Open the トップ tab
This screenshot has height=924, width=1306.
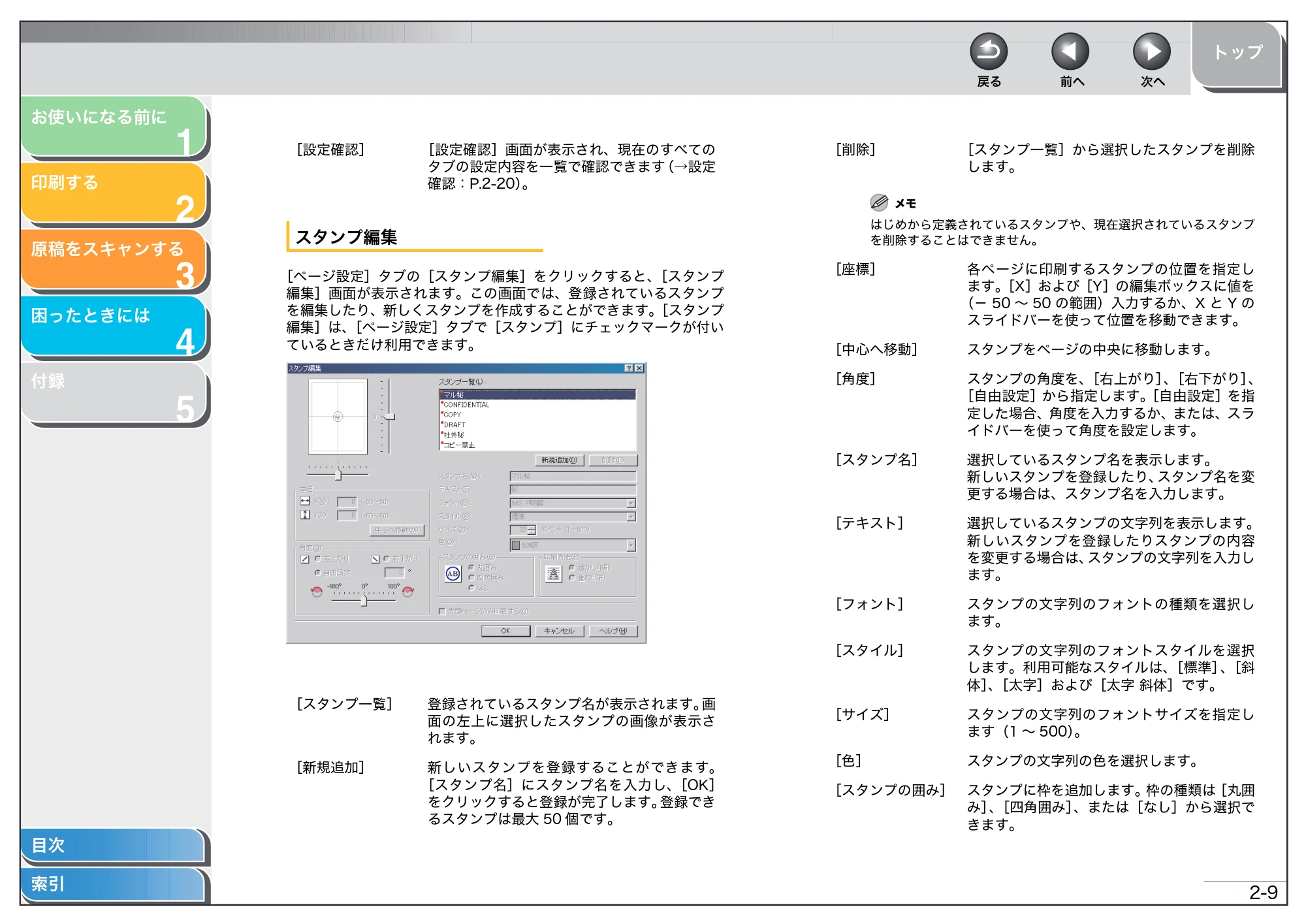1237,54
